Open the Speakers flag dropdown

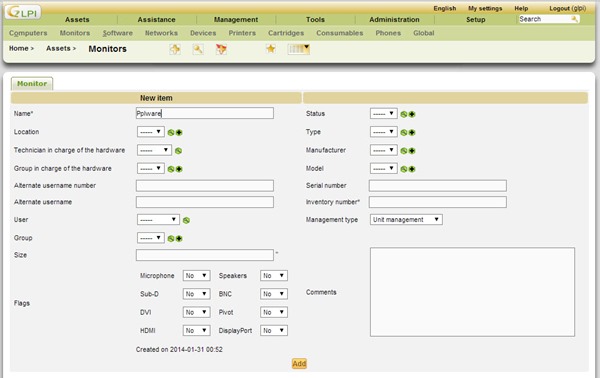point(274,275)
